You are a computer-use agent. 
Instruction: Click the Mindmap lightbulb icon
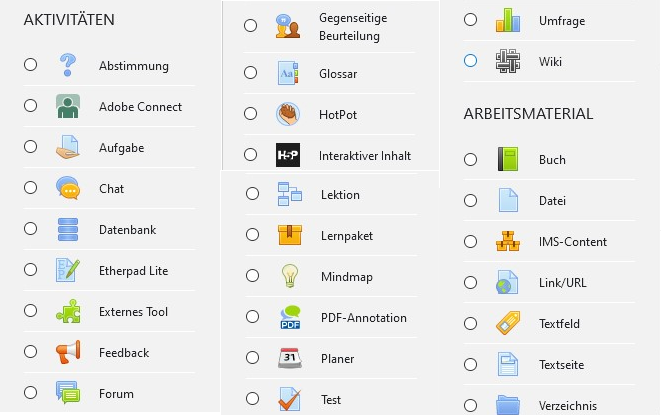(x=289, y=276)
